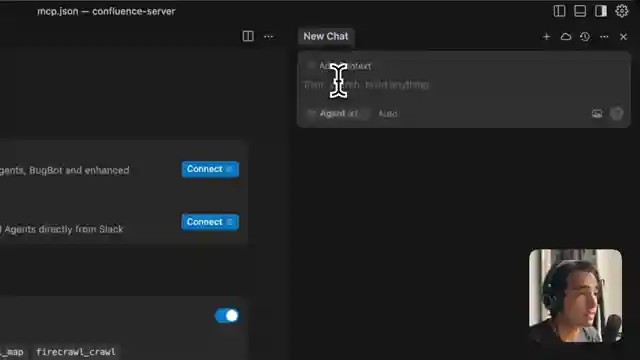Select the firecrawl_crawl tool tag

click(76, 352)
